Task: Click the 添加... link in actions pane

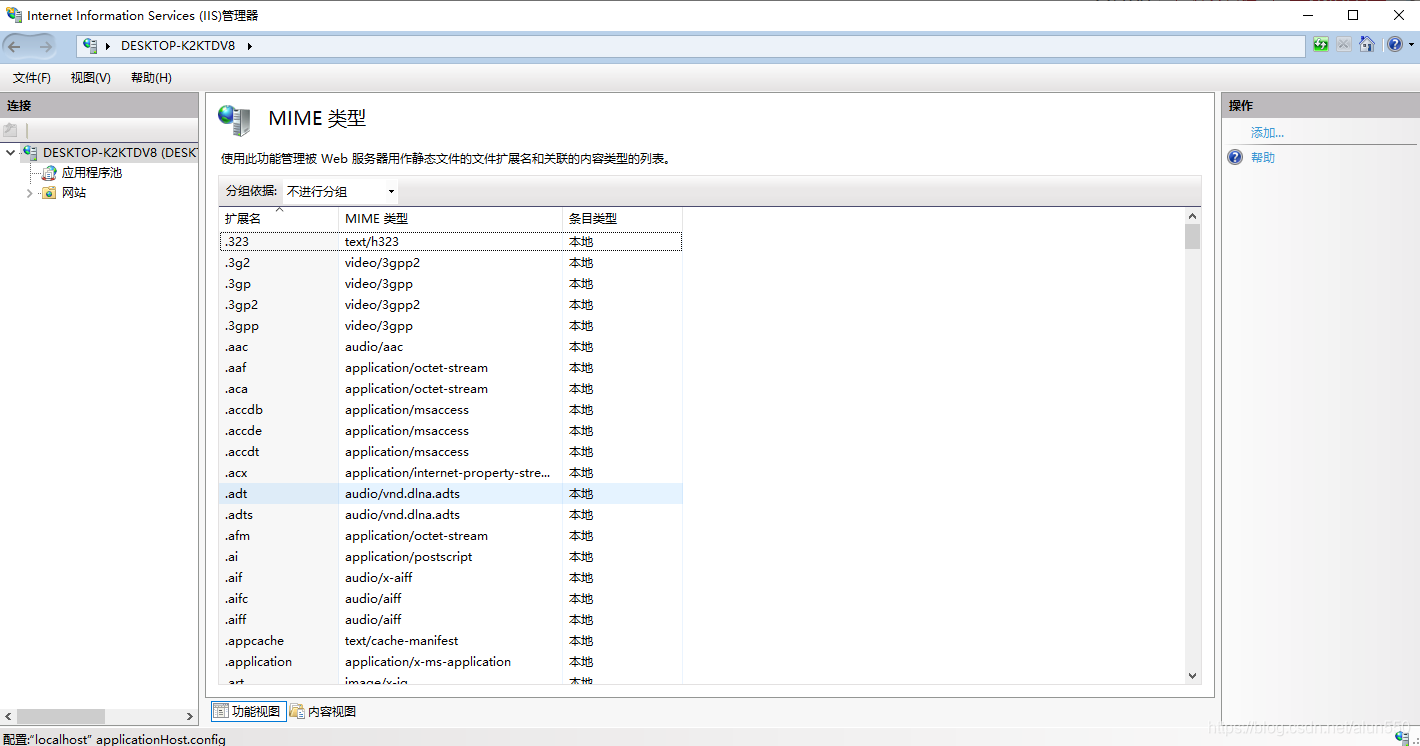Action: (x=1267, y=133)
